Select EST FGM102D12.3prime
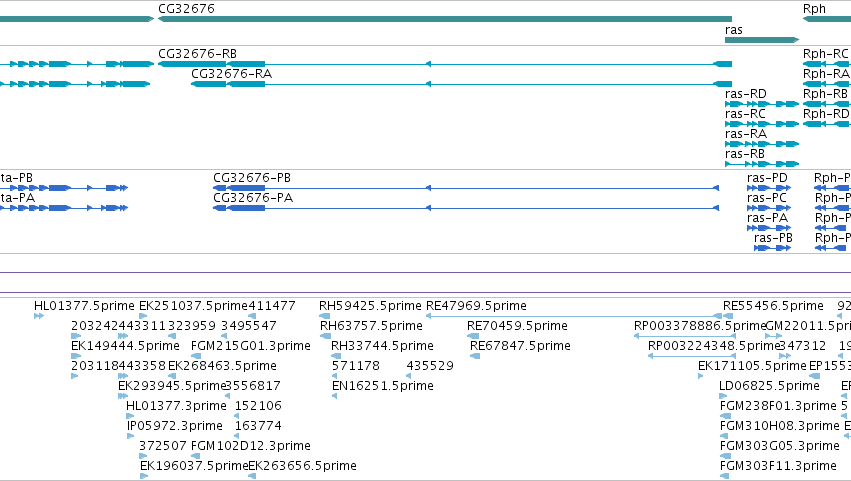Viewport: 851px width, 481px height. pyautogui.click(x=251, y=446)
